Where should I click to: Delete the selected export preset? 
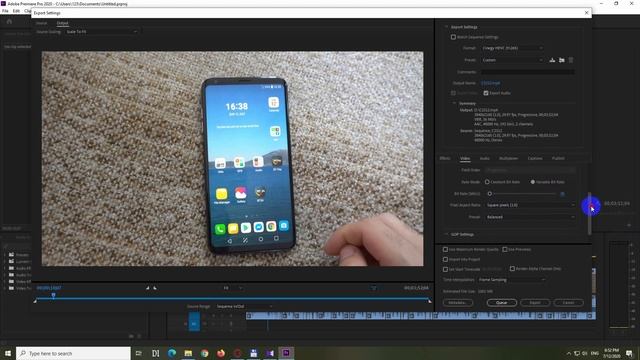[x=571, y=60]
